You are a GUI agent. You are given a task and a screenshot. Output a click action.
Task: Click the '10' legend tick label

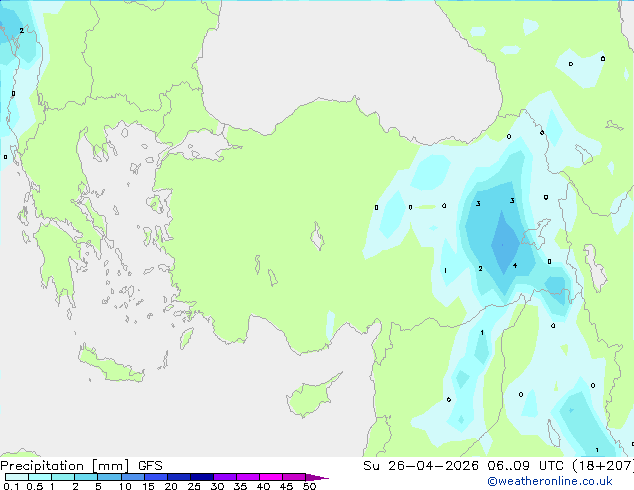125,486
